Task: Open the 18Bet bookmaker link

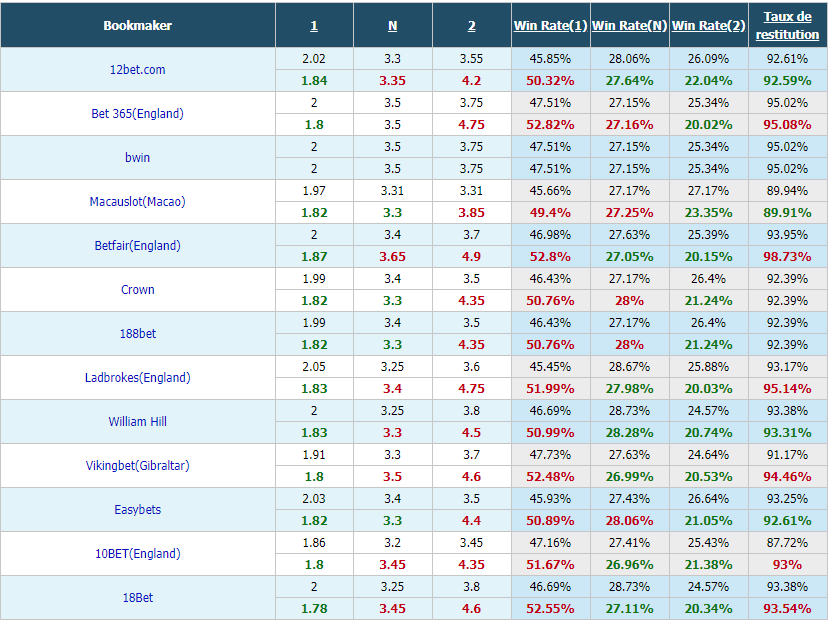Action: coord(137,598)
